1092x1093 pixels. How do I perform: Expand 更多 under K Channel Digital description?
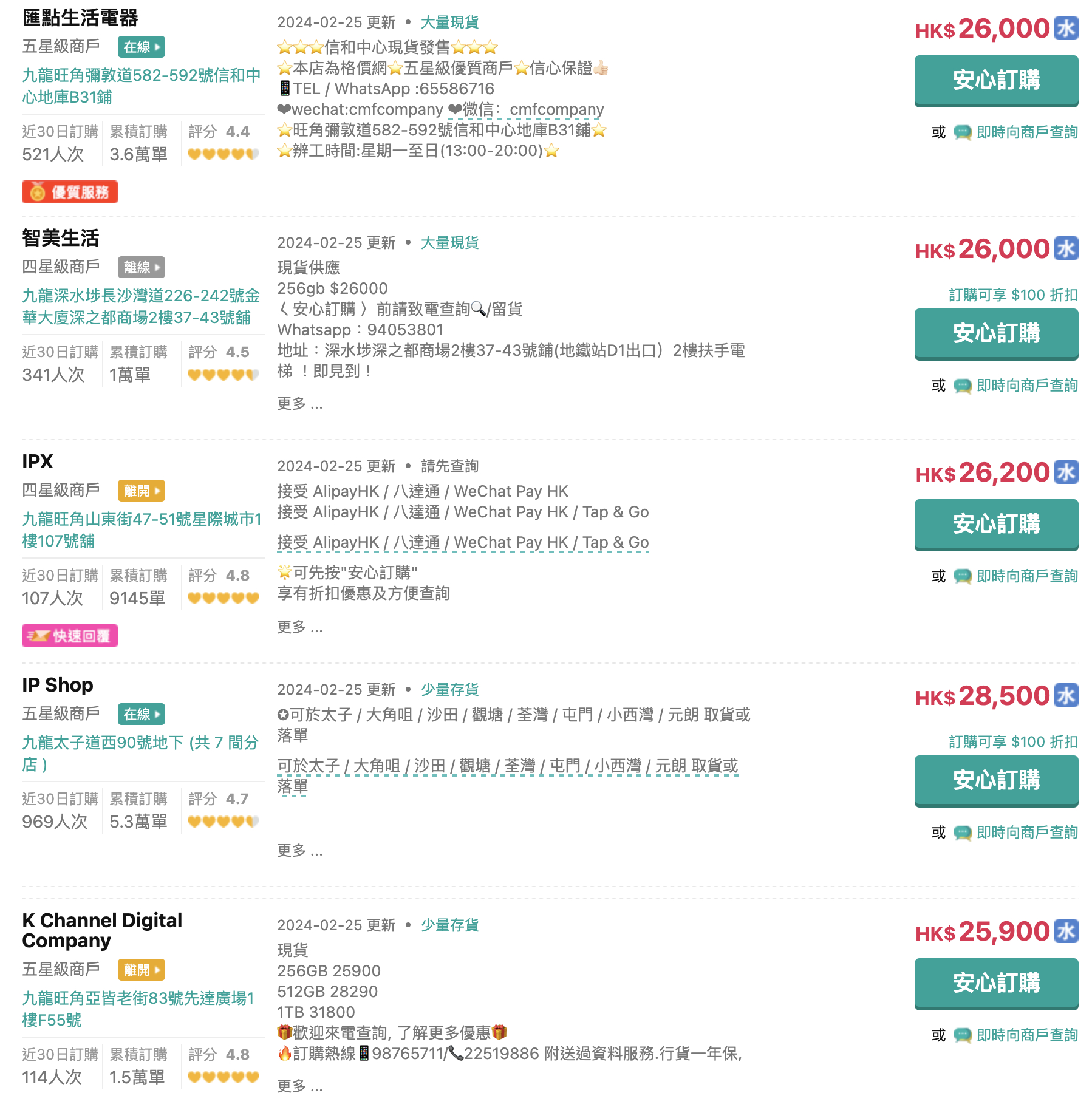pyautogui.click(x=300, y=1085)
